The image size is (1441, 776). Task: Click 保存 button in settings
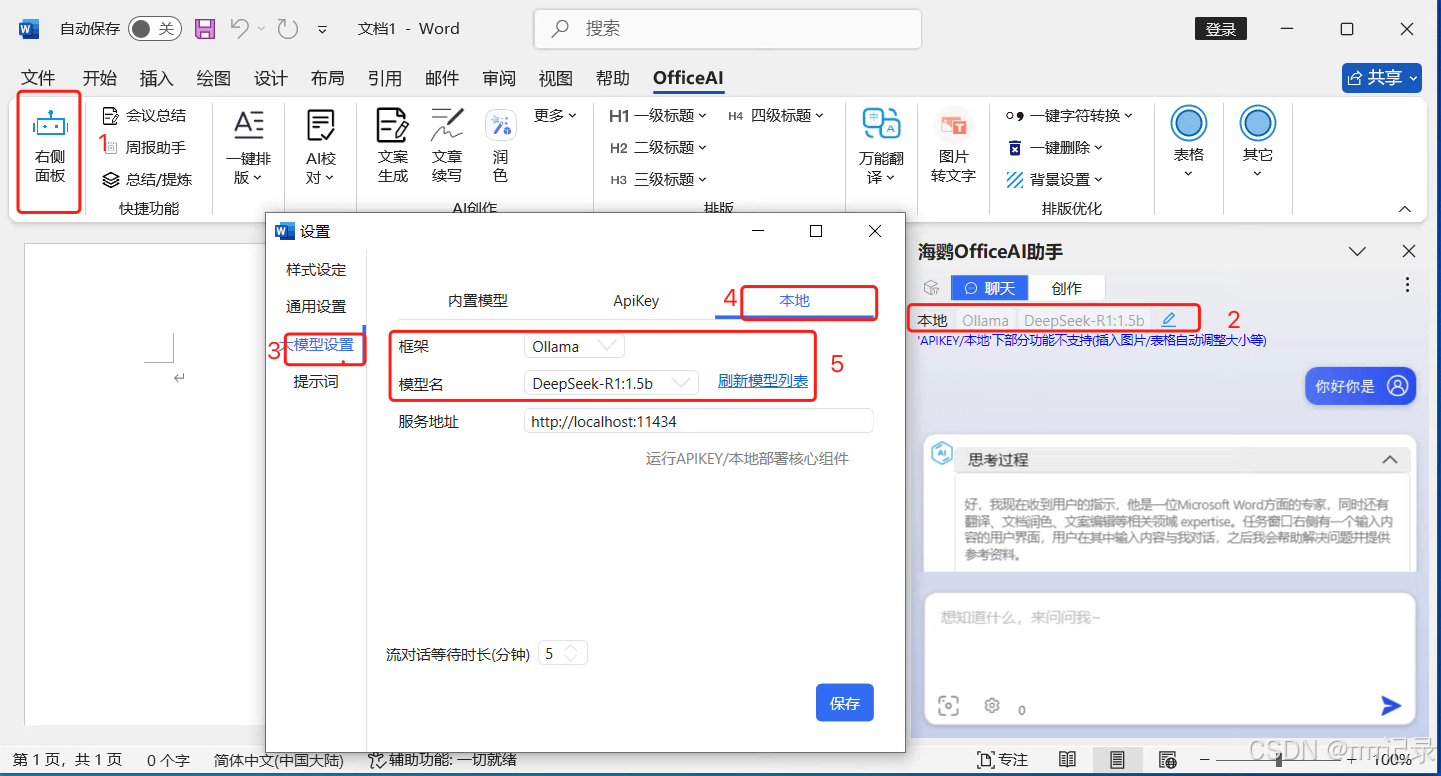click(x=845, y=703)
